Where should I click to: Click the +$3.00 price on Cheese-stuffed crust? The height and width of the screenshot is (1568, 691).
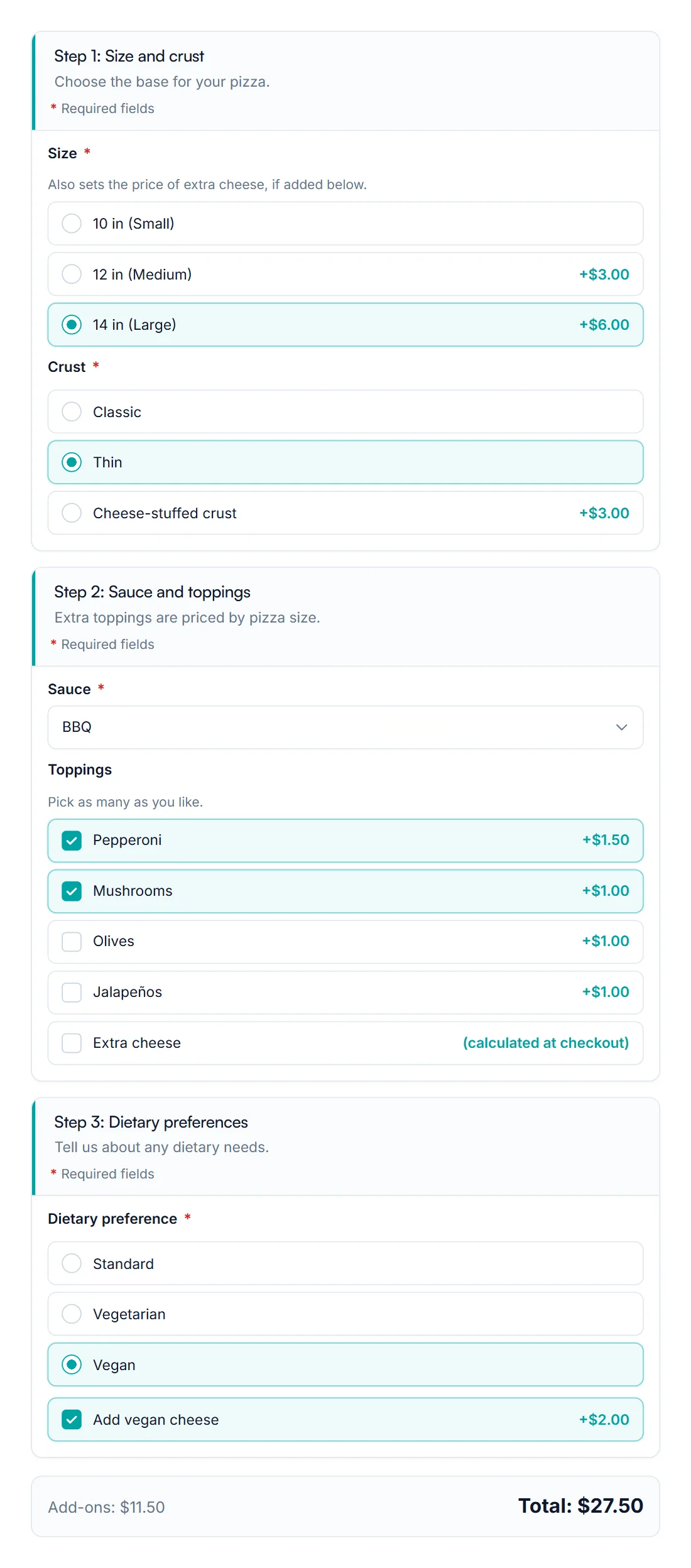tap(604, 513)
